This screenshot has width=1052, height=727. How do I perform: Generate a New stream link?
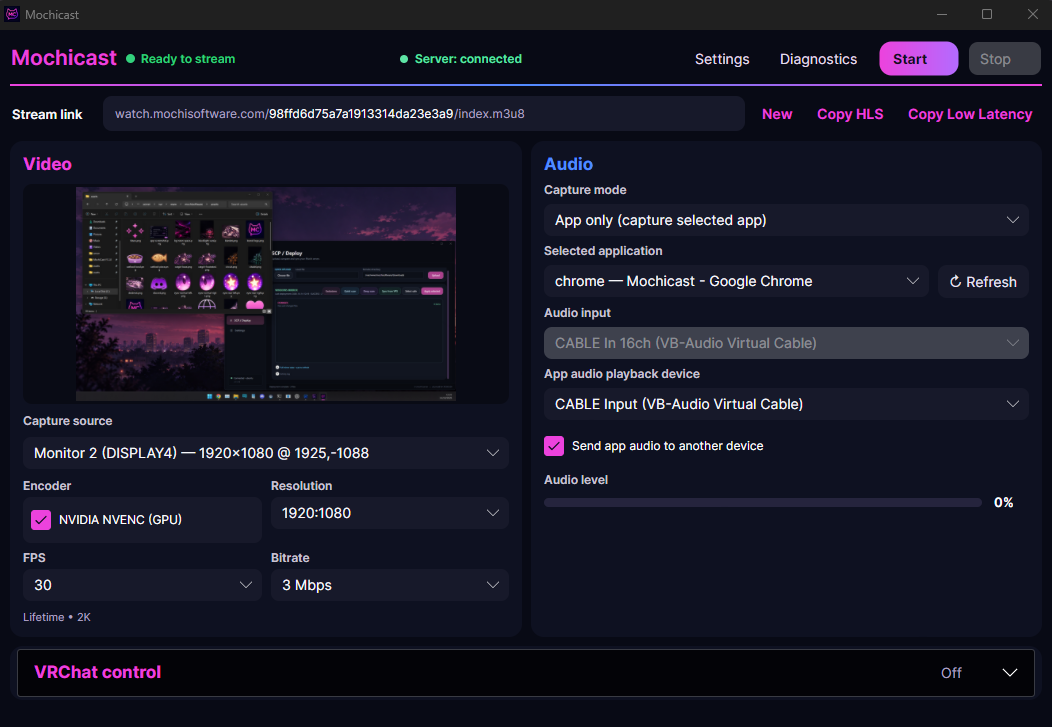tap(777, 114)
